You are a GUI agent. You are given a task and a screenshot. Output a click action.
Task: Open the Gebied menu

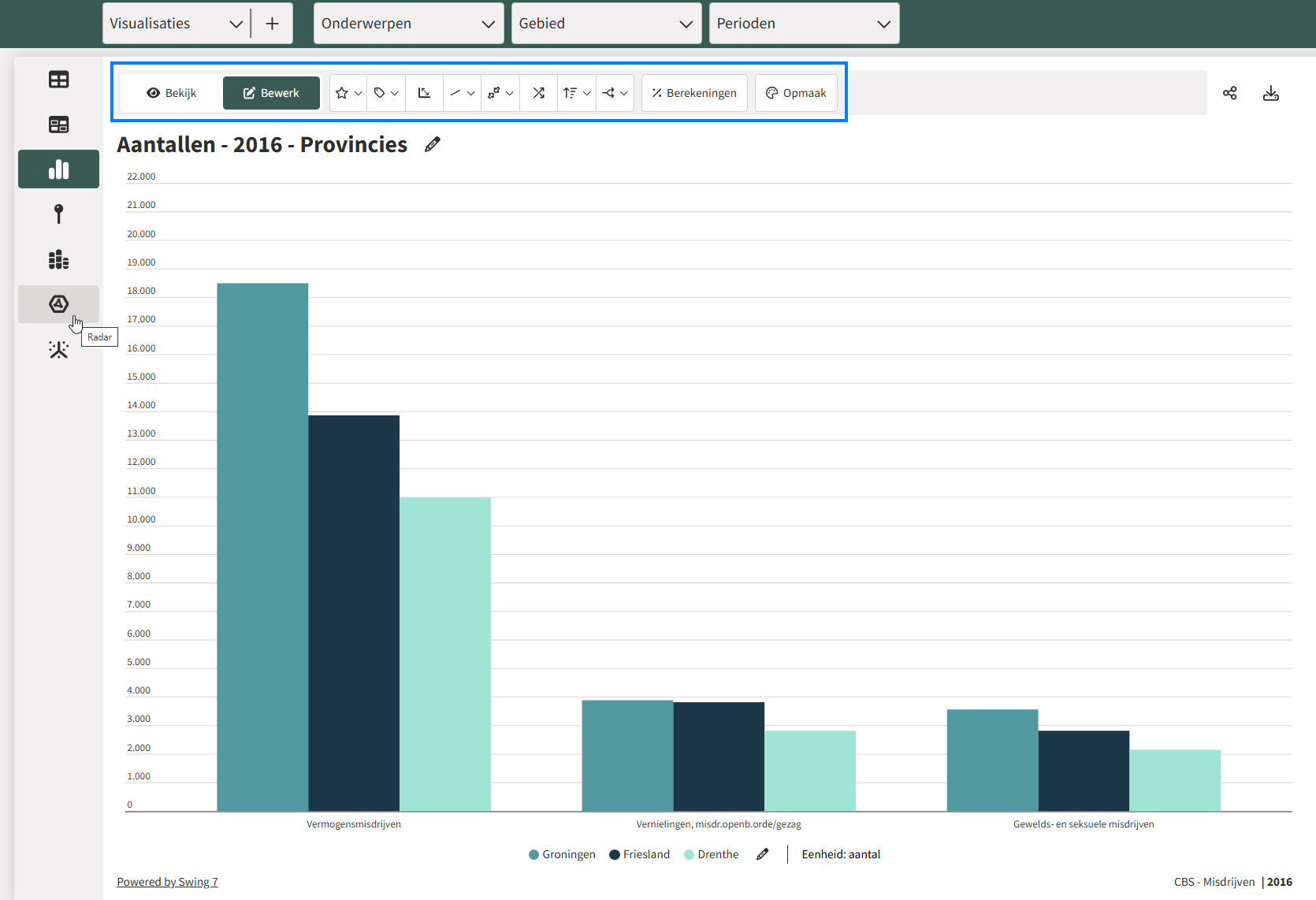click(606, 24)
